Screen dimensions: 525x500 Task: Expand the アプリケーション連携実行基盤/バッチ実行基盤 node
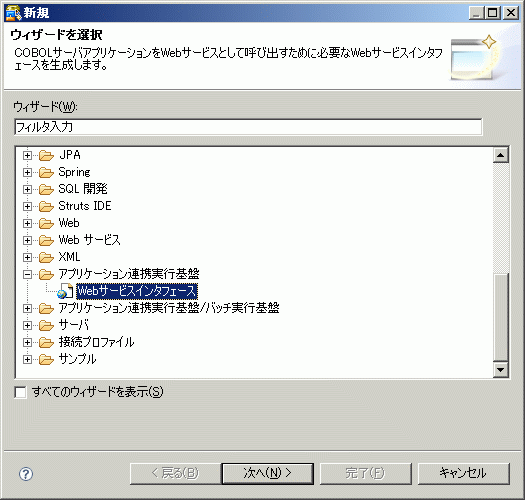(x=27, y=308)
